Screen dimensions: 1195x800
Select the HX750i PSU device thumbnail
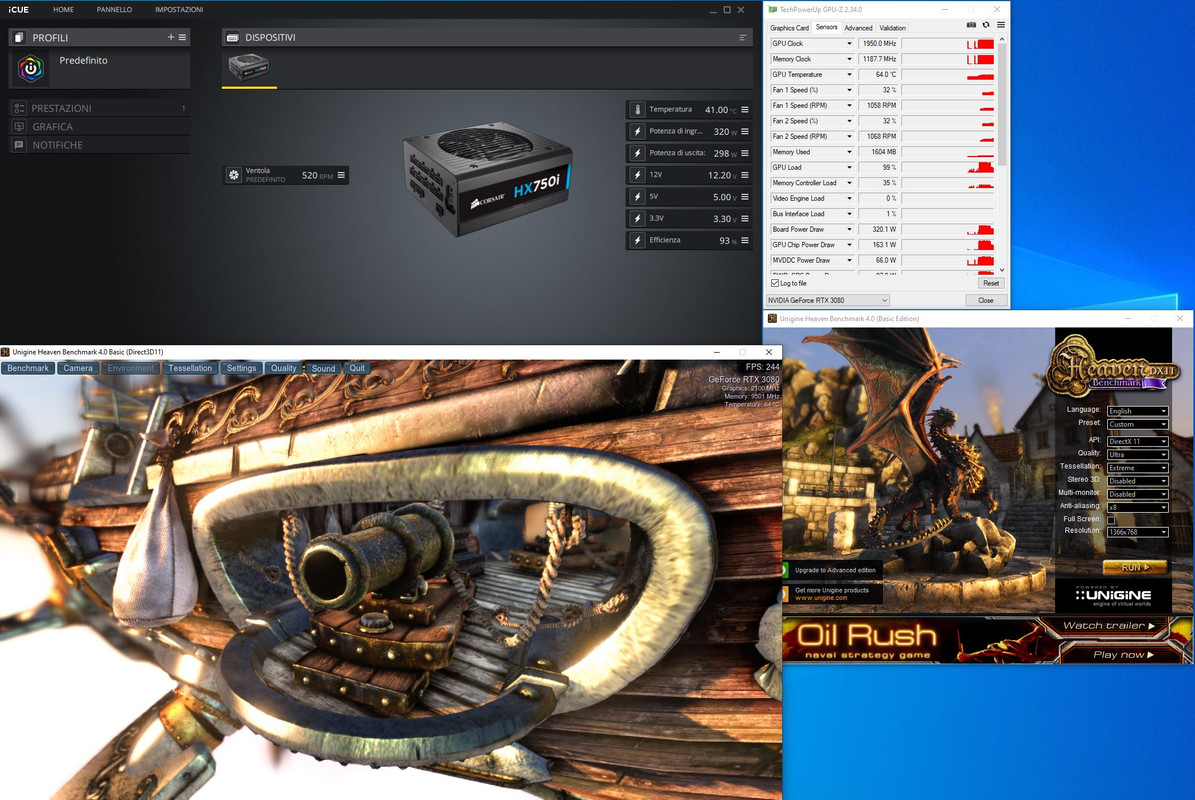pyautogui.click(x=248, y=67)
